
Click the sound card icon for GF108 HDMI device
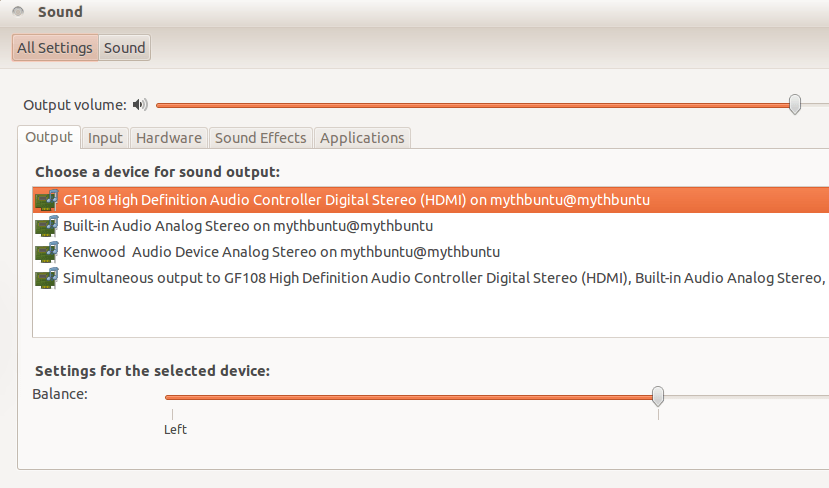click(x=47, y=200)
